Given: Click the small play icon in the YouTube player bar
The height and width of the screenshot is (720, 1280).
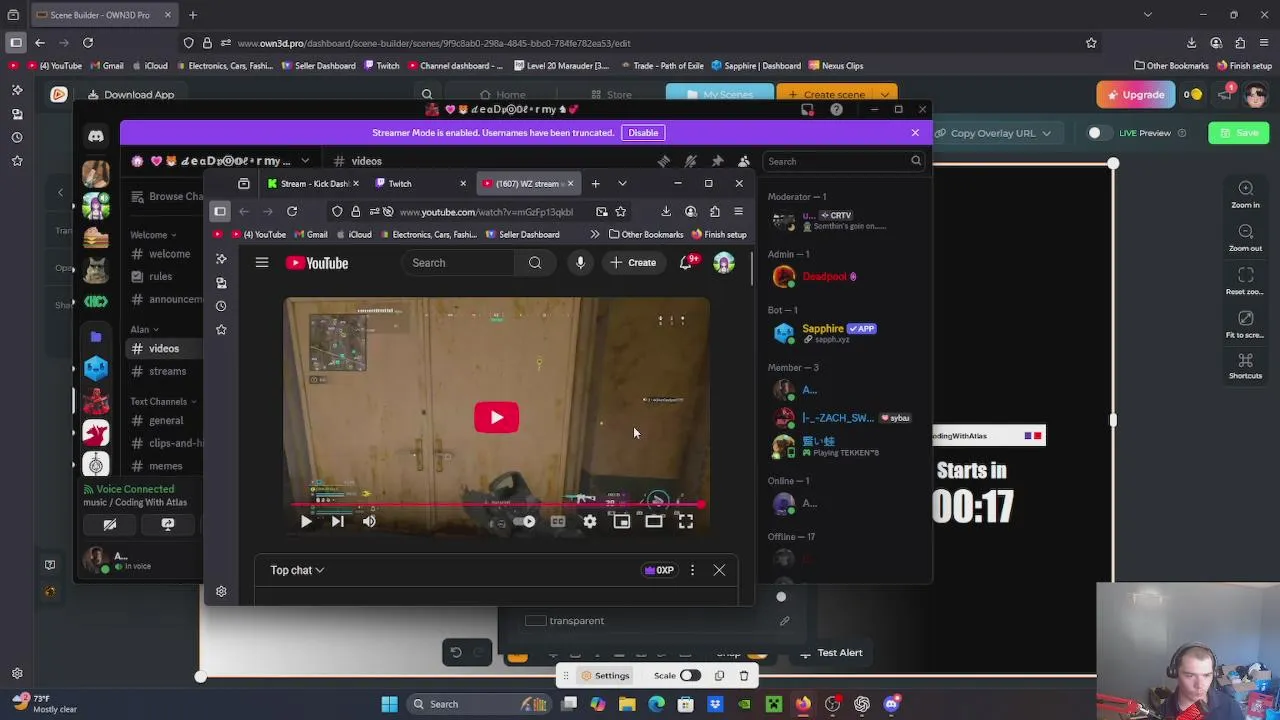Looking at the screenshot, I should [306, 521].
